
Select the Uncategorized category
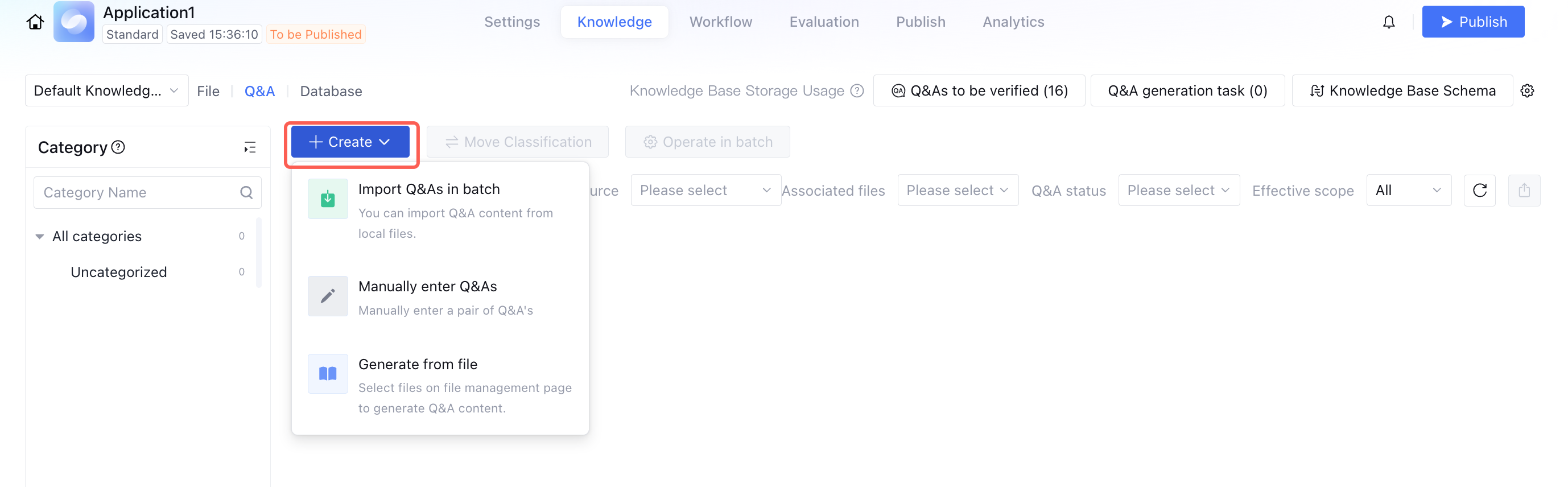119,272
